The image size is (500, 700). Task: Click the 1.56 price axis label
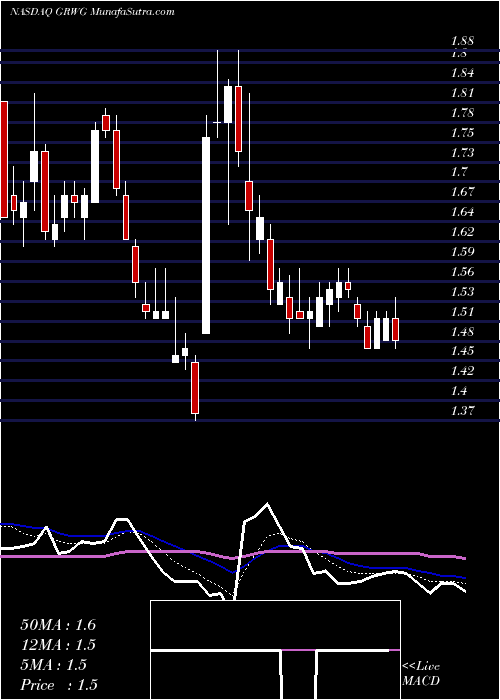coord(462,272)
